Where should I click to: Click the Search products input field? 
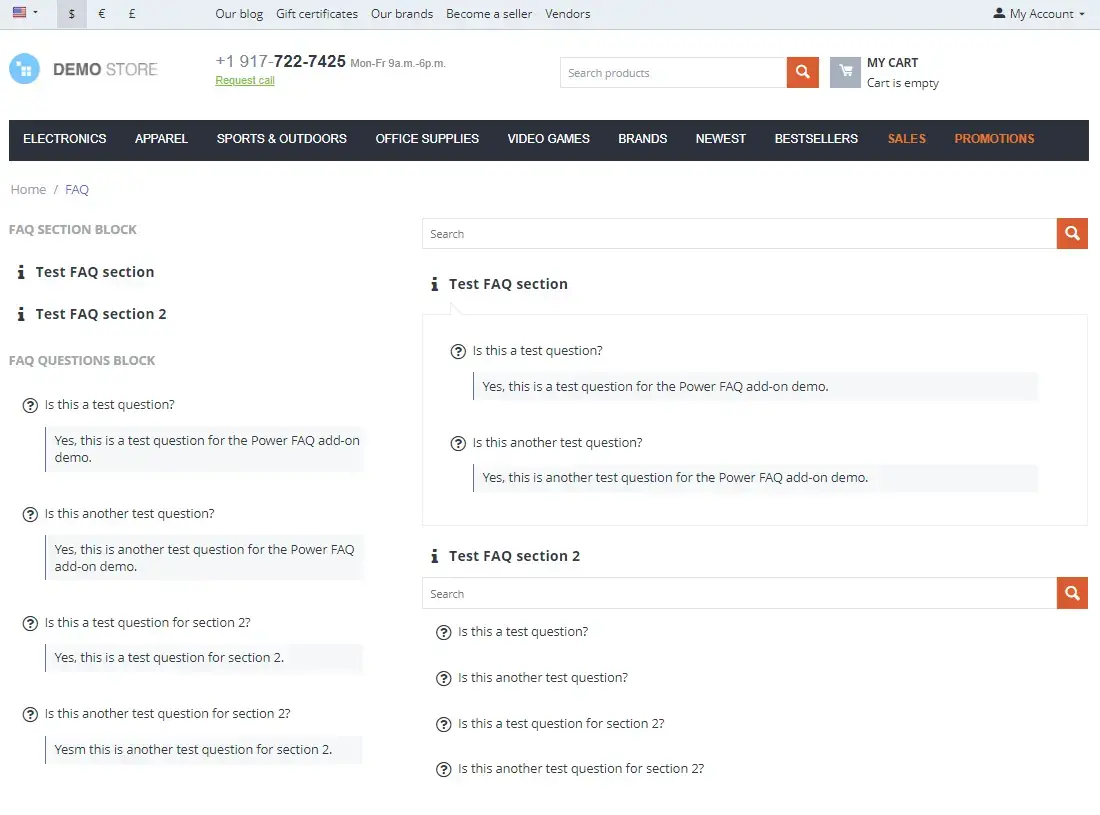click(673, 73)
